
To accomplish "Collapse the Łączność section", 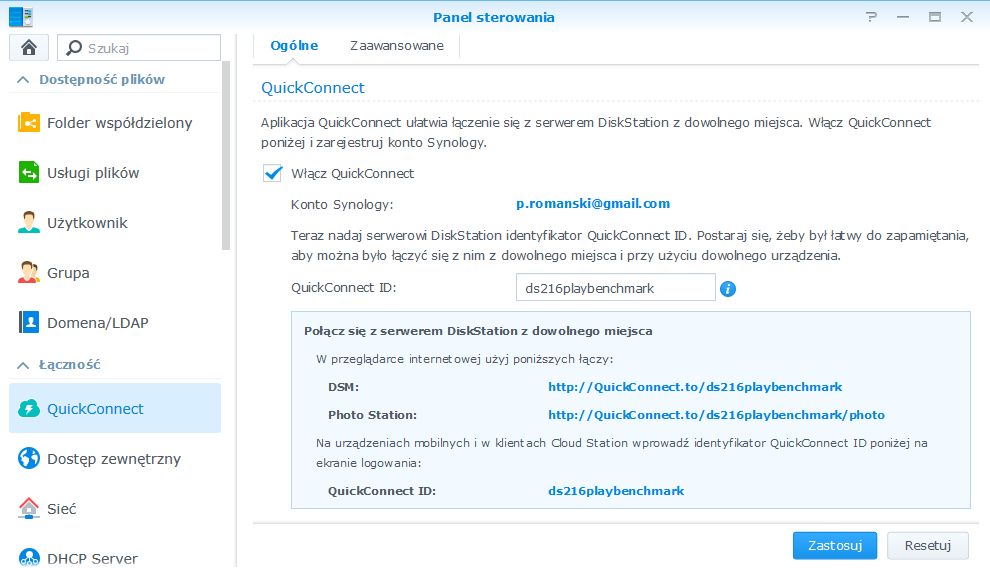I will (x=23, y=365).
